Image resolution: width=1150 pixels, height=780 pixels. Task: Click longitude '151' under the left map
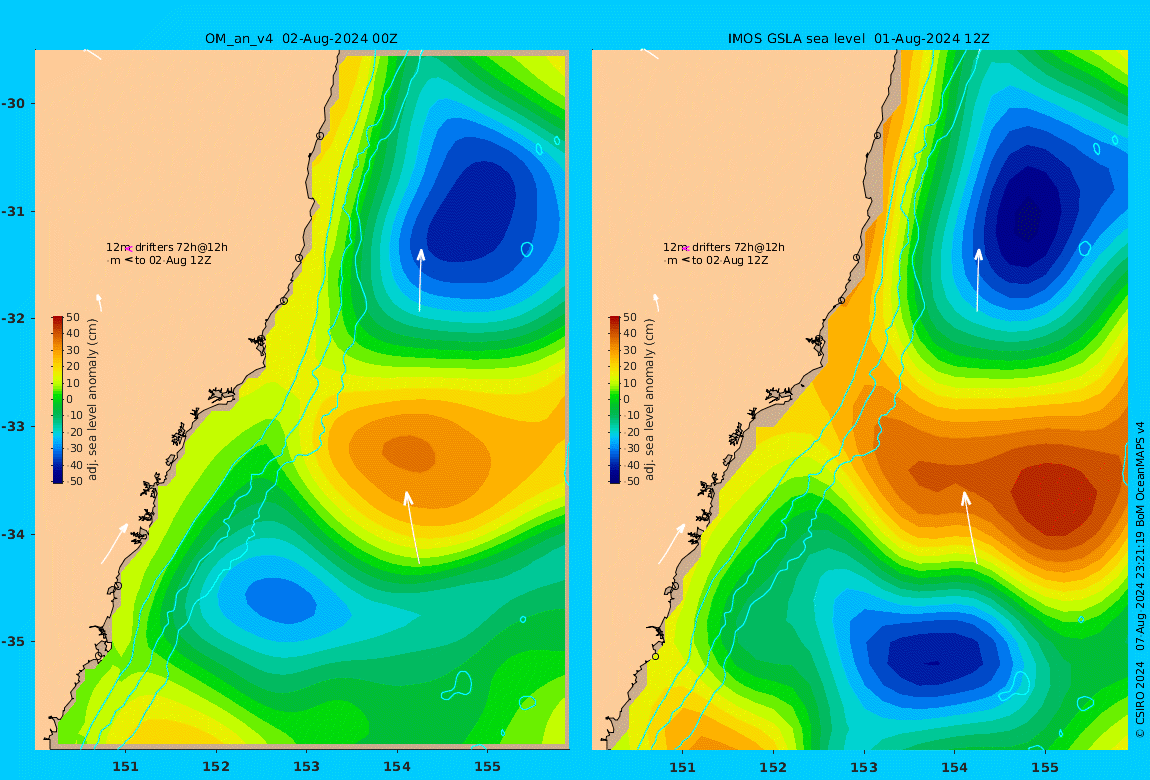click(x=125, y=767)
